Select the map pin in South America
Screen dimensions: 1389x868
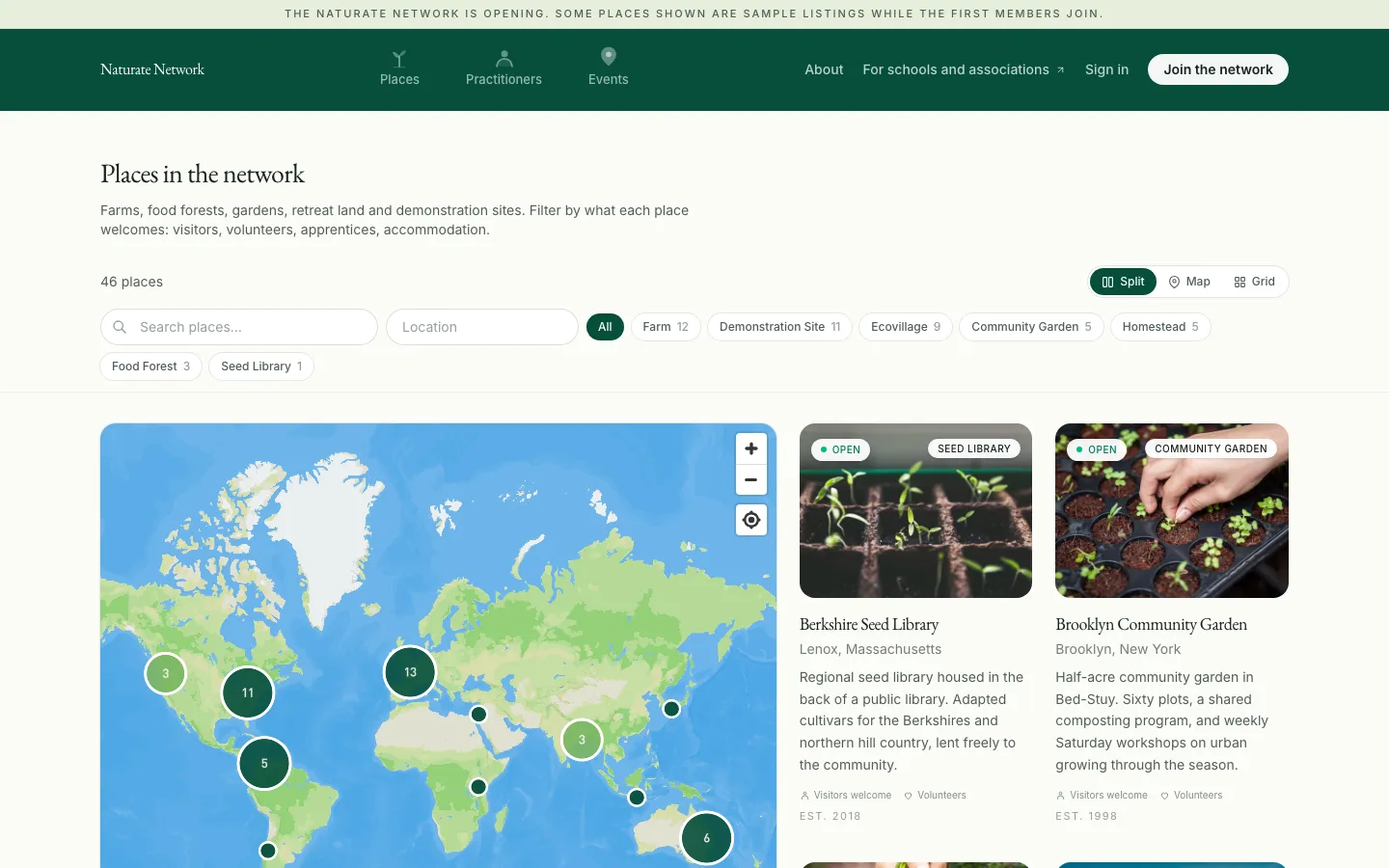pyautogui.click(x=268, y=851)
